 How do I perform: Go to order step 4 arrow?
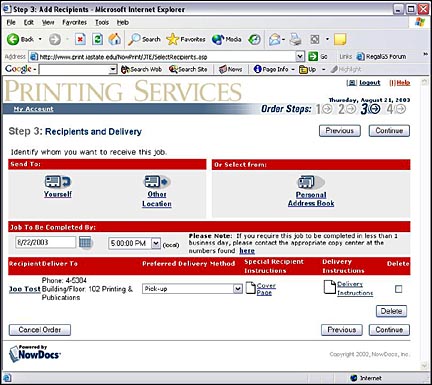(x=401, y=109)
